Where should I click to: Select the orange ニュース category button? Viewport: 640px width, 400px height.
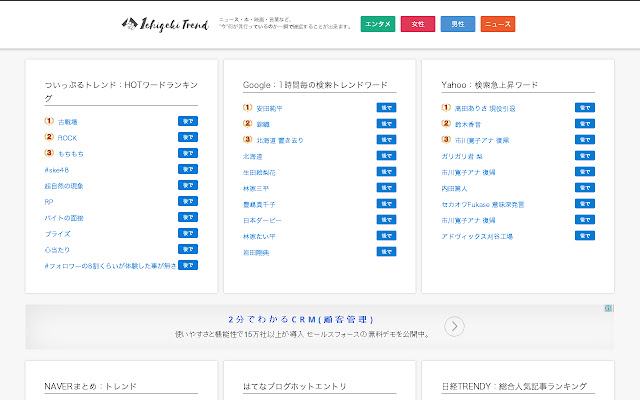tap(498, 24)
